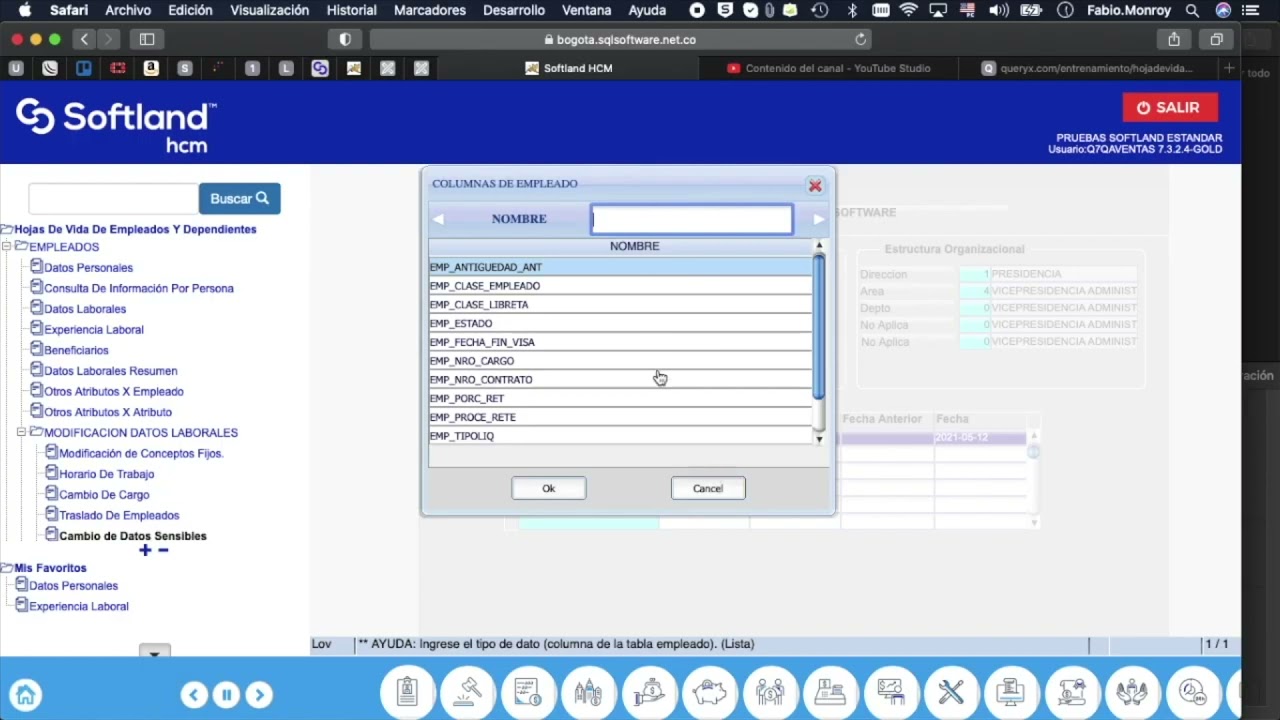Collapse the MODIFICACION DATOS LABORALES folder
The image size is (1280, 720).
tap(22, 433)
